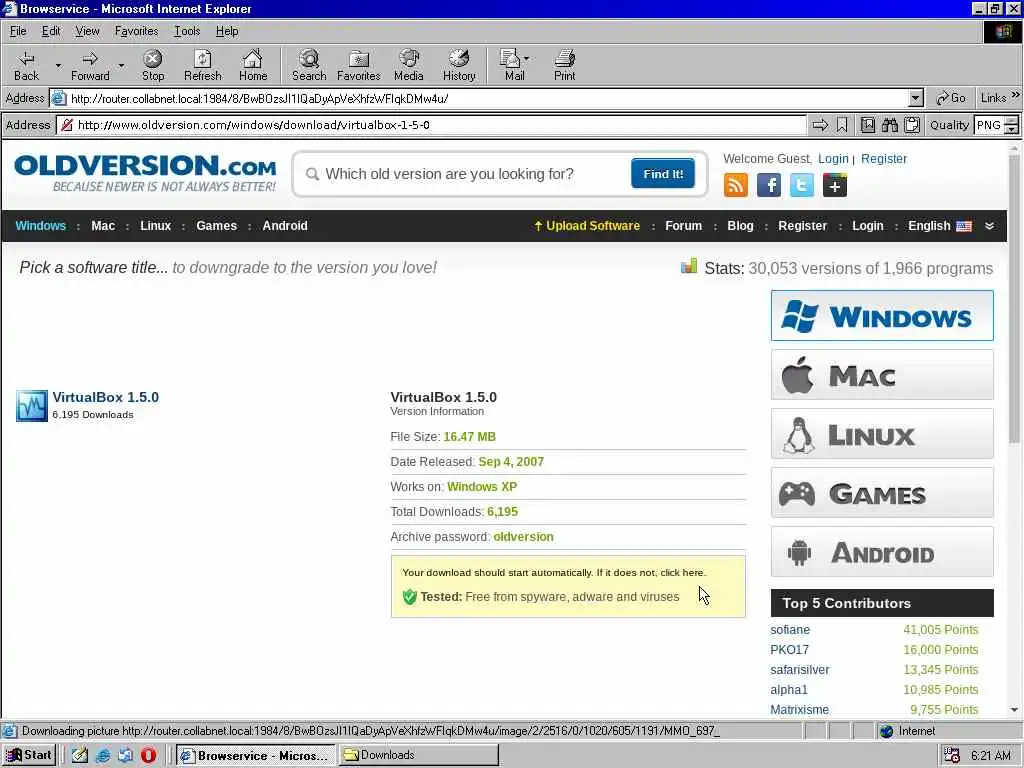Click the Stats bar chart icon

[689, 266]
